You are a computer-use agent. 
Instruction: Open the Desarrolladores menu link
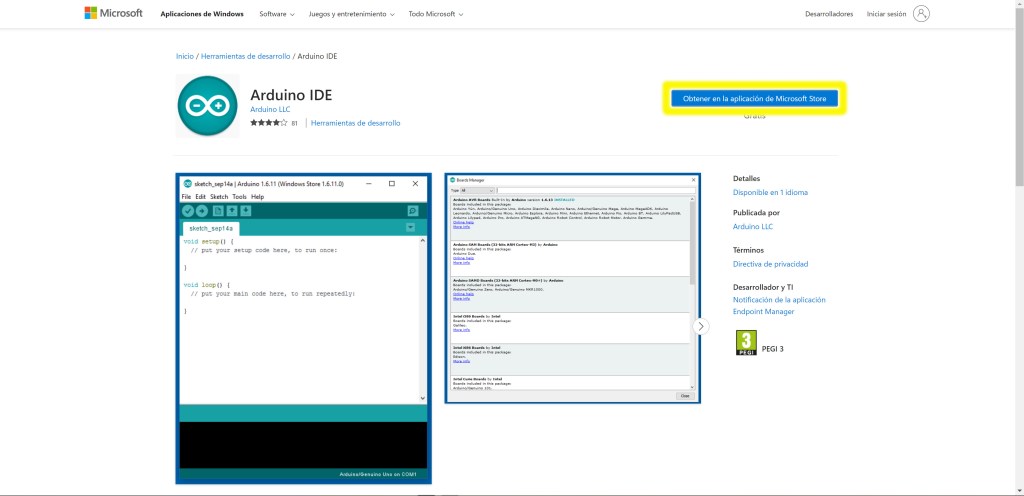click(829, 15)
